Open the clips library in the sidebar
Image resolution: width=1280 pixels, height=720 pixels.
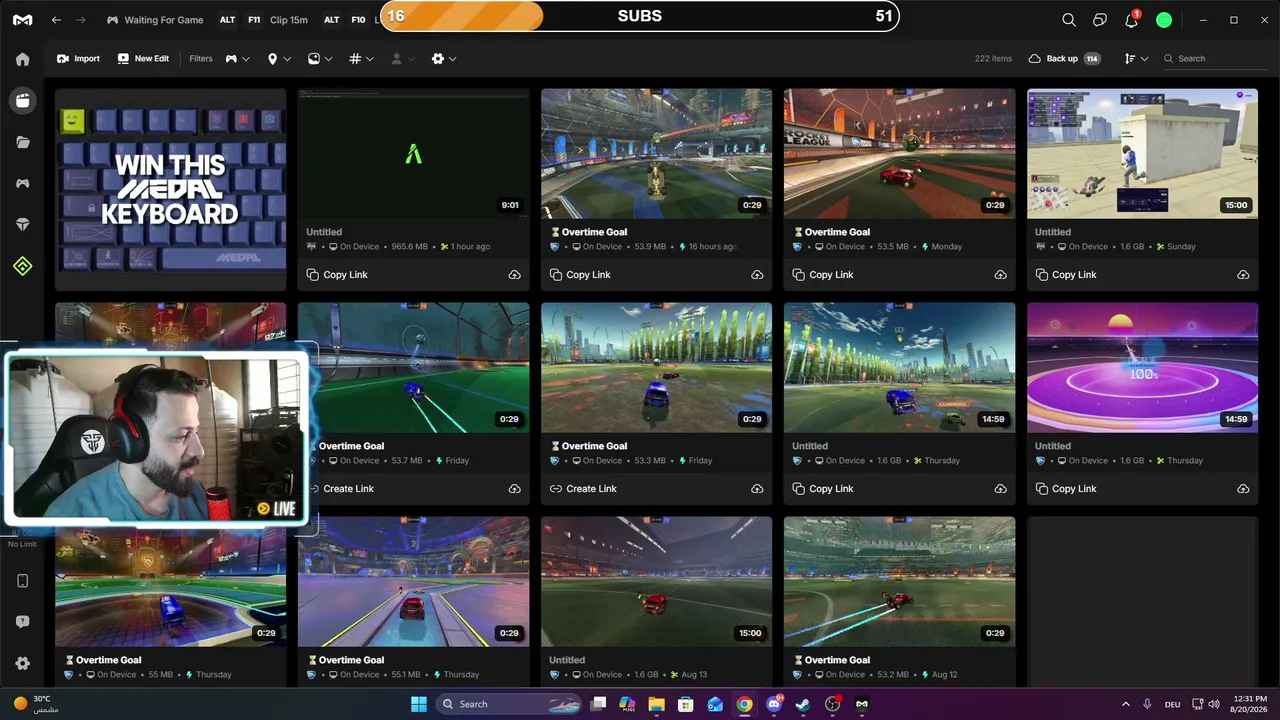tap(22, 100)
